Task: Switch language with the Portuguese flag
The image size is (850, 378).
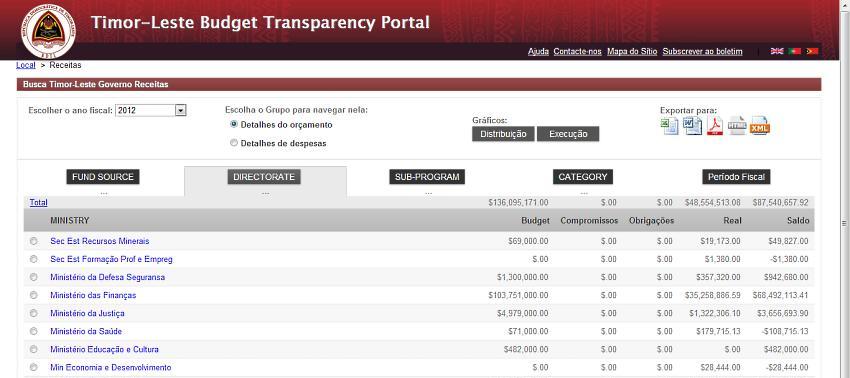Action: click(x=795, y=51)
